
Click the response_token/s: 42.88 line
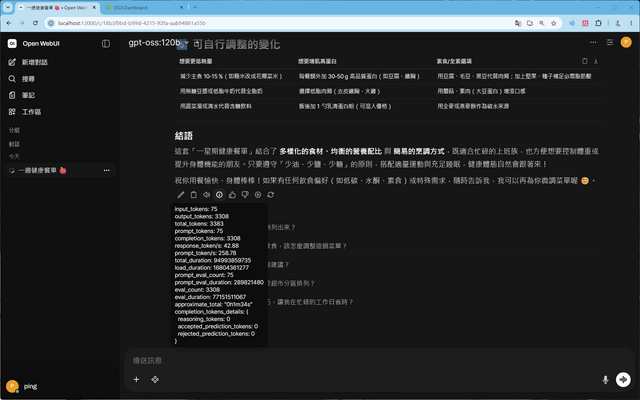tap(207, 246)
